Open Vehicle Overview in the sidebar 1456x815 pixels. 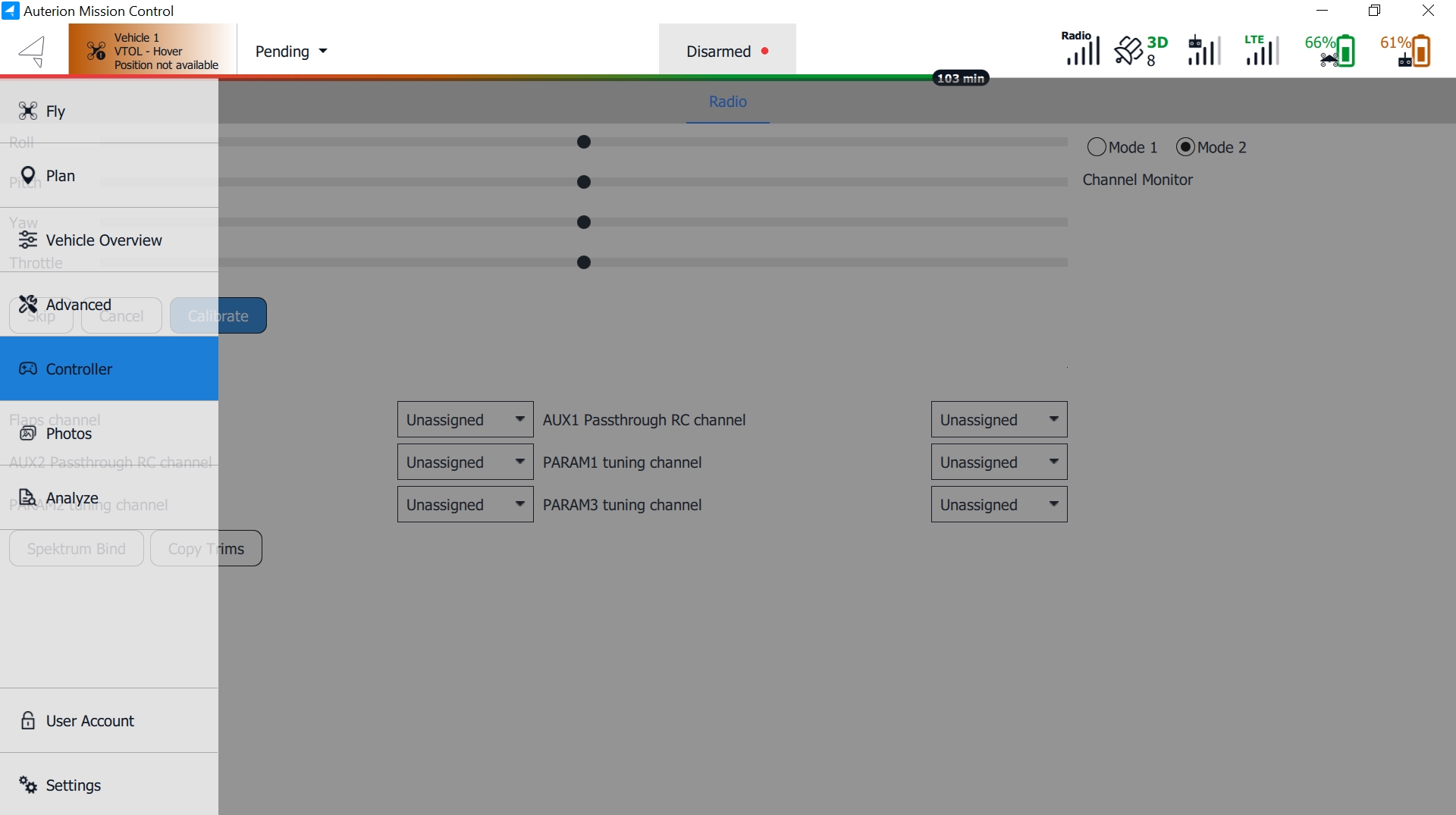104,240
